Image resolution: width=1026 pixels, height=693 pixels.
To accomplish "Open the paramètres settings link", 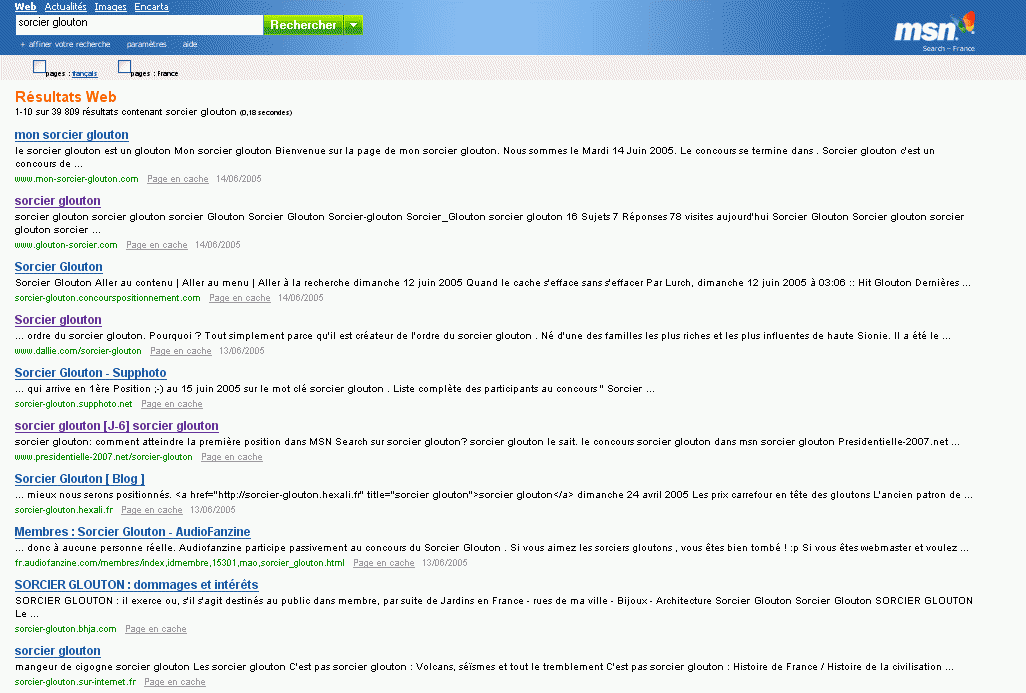I will pyautogui.click(x=146, y=44).
